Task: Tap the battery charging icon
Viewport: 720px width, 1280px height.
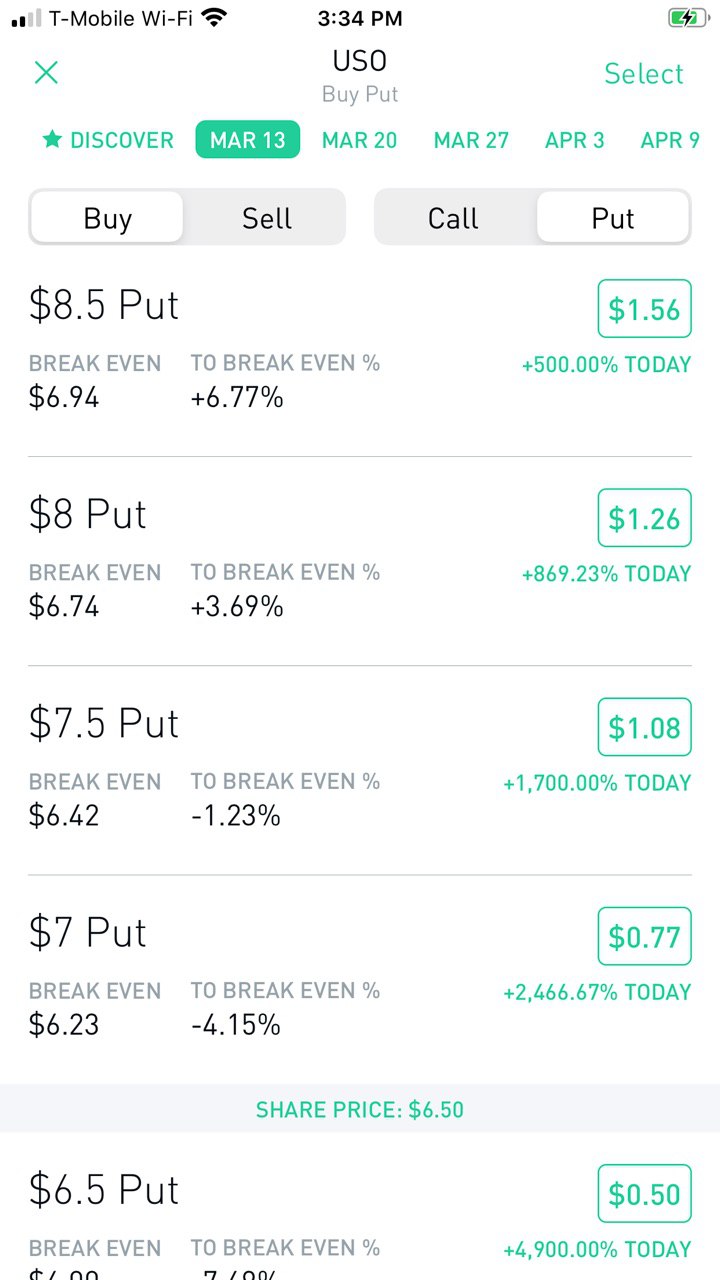Action: coord(687,18)
